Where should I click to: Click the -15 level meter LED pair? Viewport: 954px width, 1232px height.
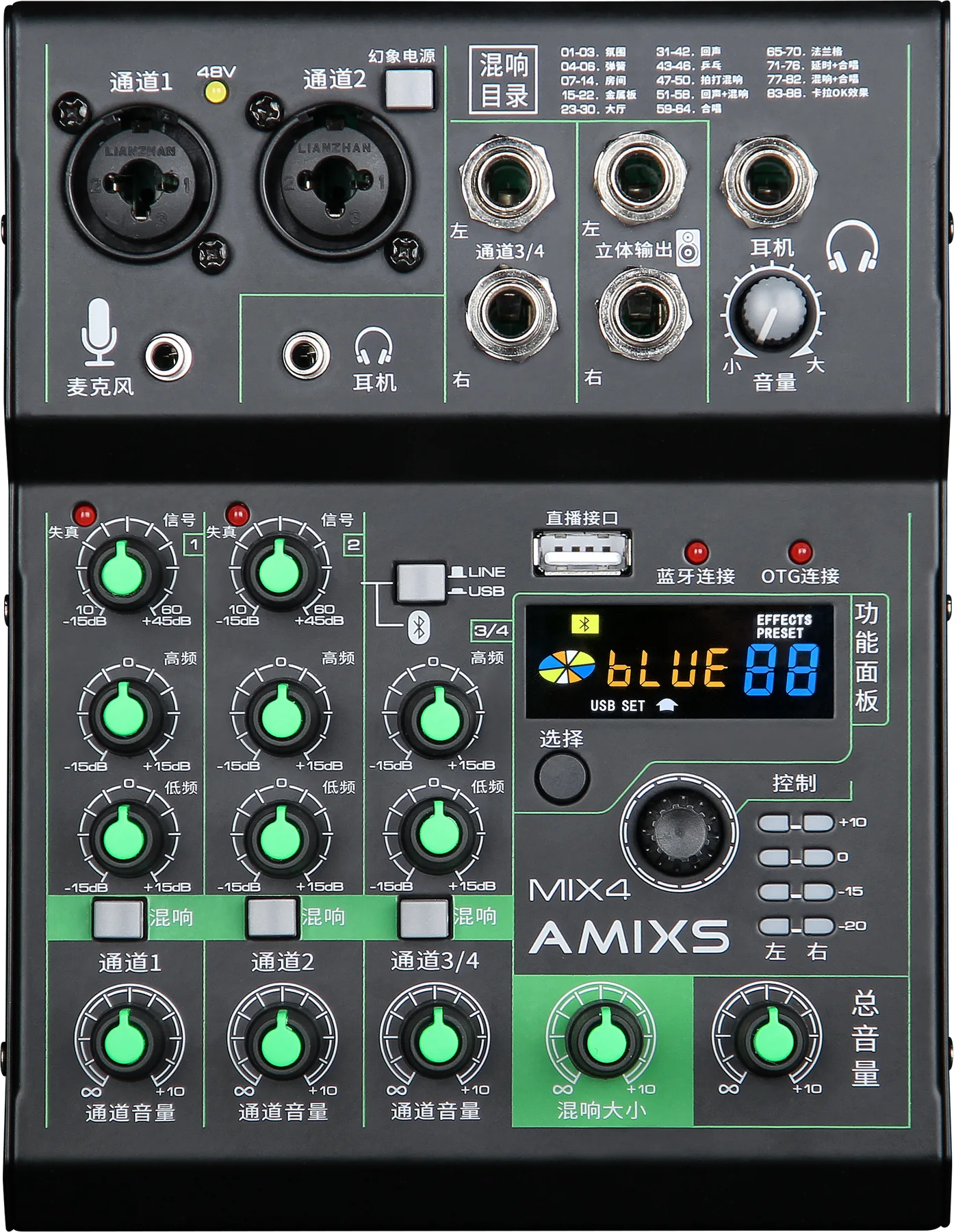[x=795, y=891]
